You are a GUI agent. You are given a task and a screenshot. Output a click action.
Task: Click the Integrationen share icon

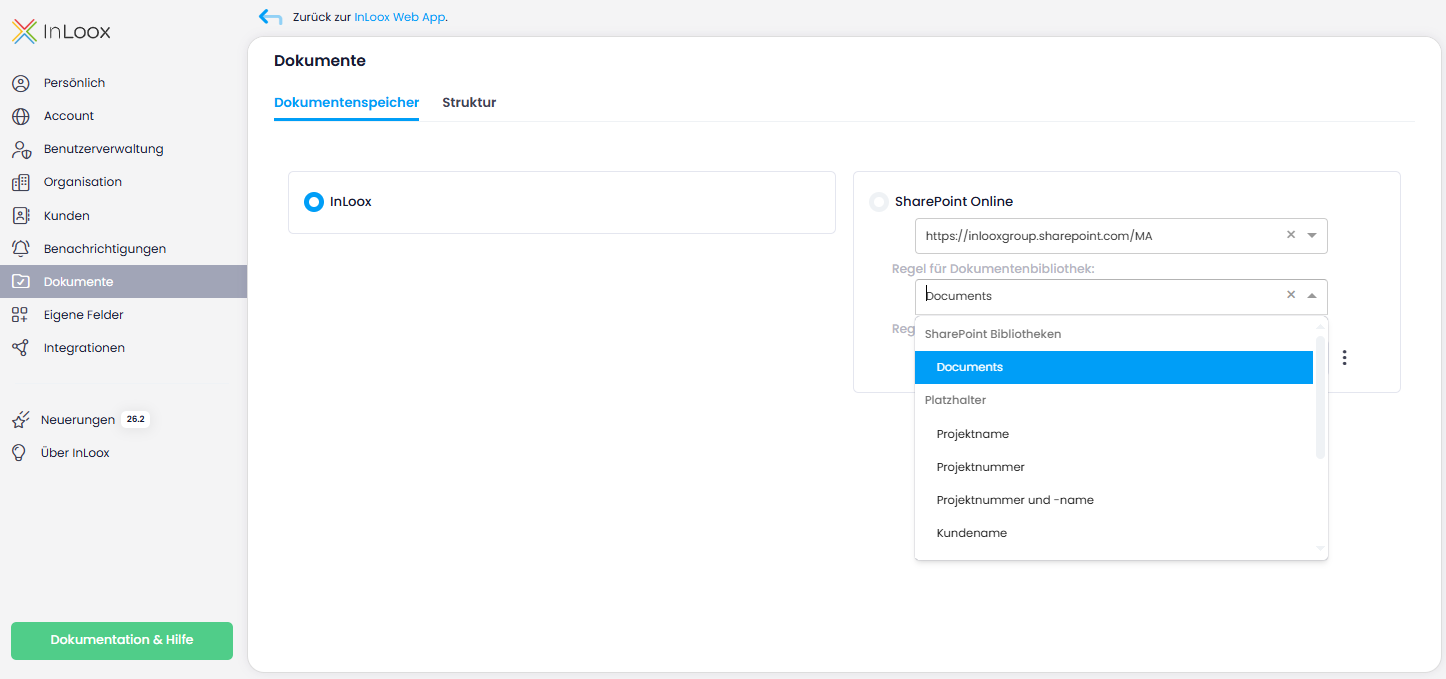pyautogui.click(x=20, y=348)
